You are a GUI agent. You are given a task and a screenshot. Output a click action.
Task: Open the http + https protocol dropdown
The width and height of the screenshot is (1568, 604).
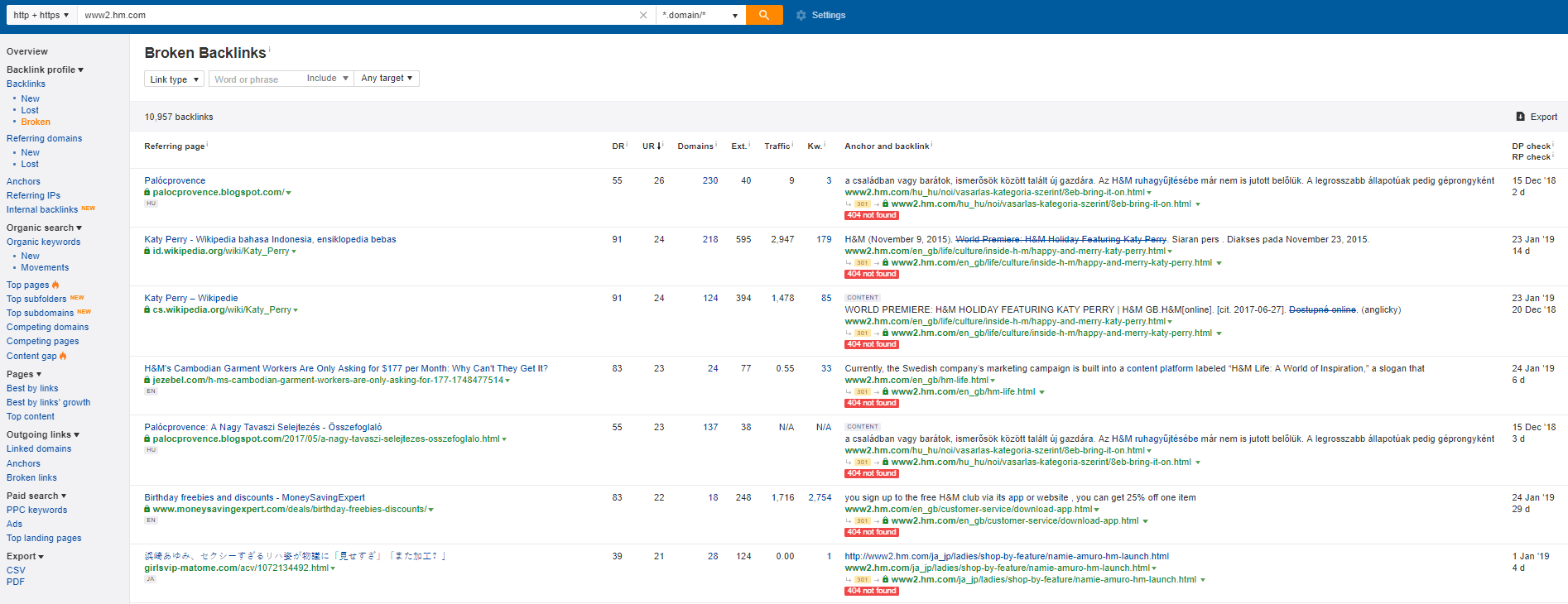point(41,15)
